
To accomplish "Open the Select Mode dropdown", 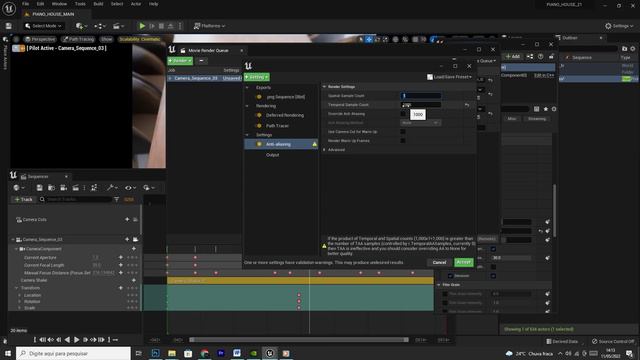I will click(x=43, y=26).
